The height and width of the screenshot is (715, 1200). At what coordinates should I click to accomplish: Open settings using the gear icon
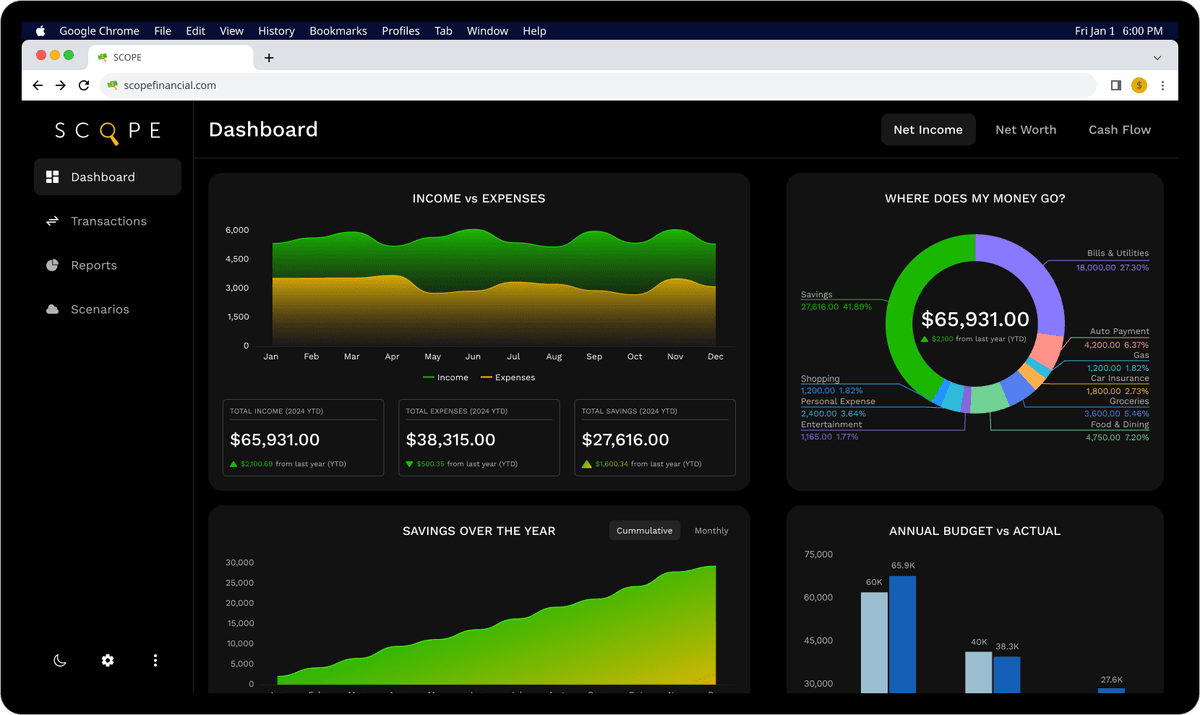(x=107, y=661)
